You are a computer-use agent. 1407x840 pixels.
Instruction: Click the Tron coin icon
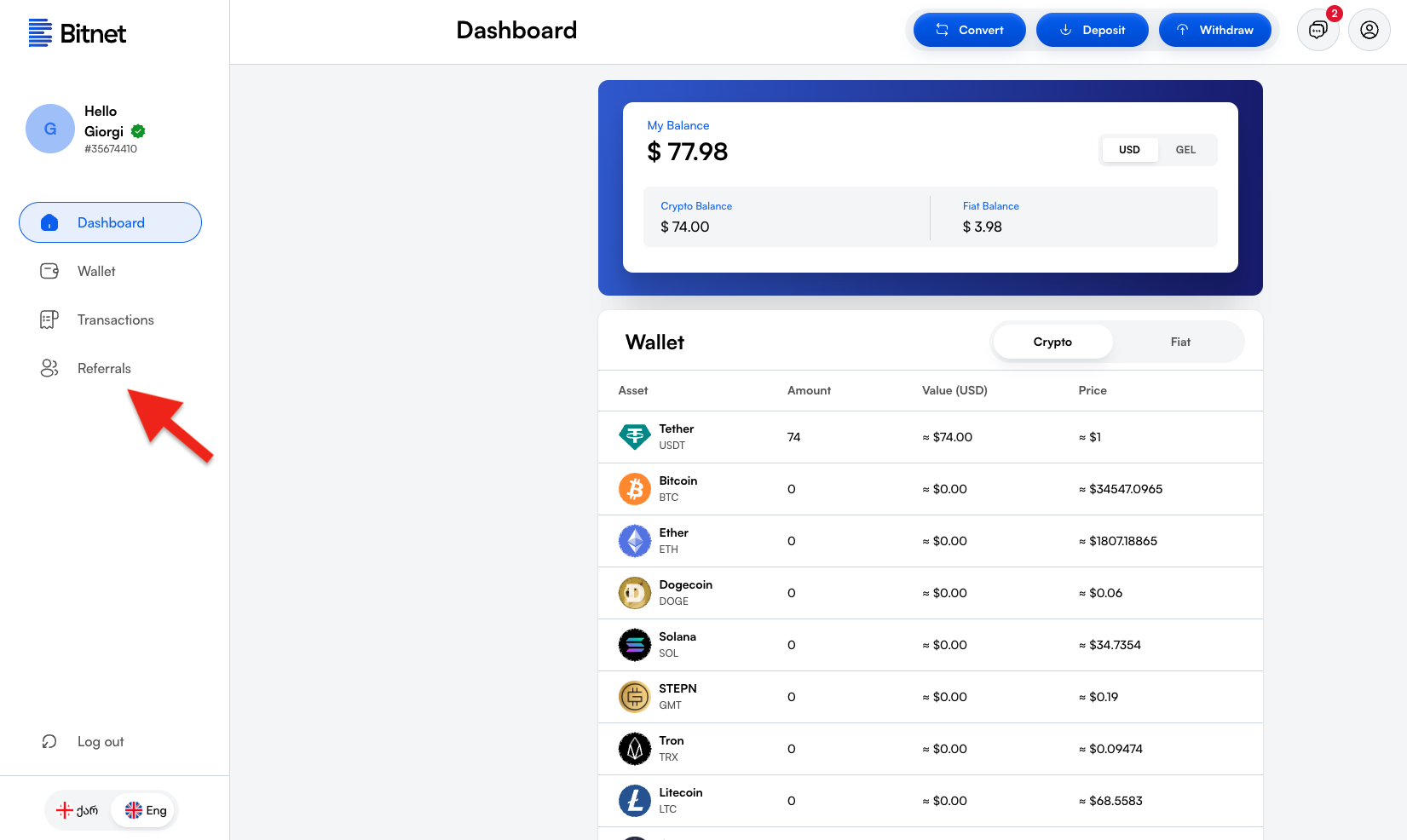[634, 749]
